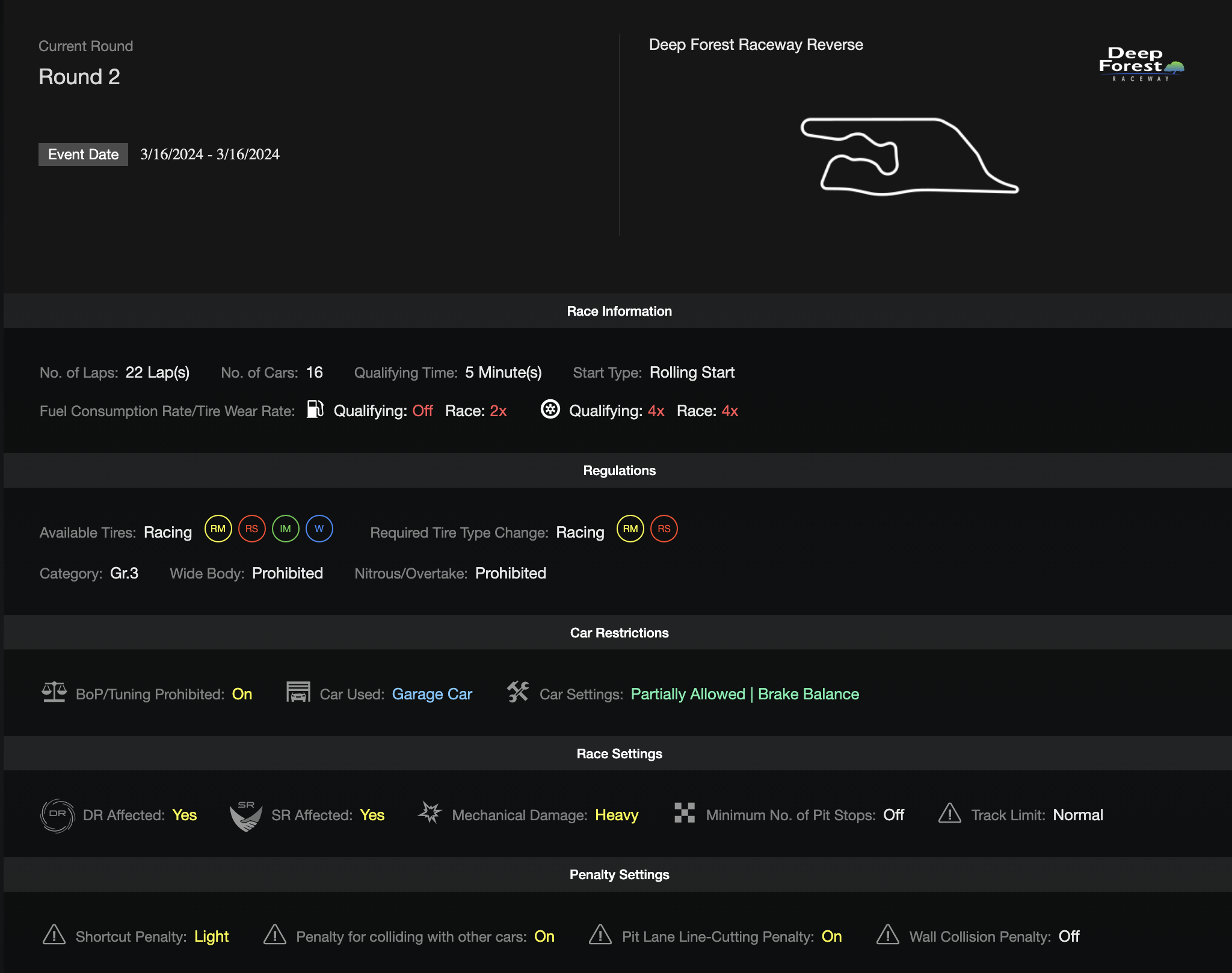Click the Deep Forest track map
This screenshot has width=1232, height=973.
[908, 156]
